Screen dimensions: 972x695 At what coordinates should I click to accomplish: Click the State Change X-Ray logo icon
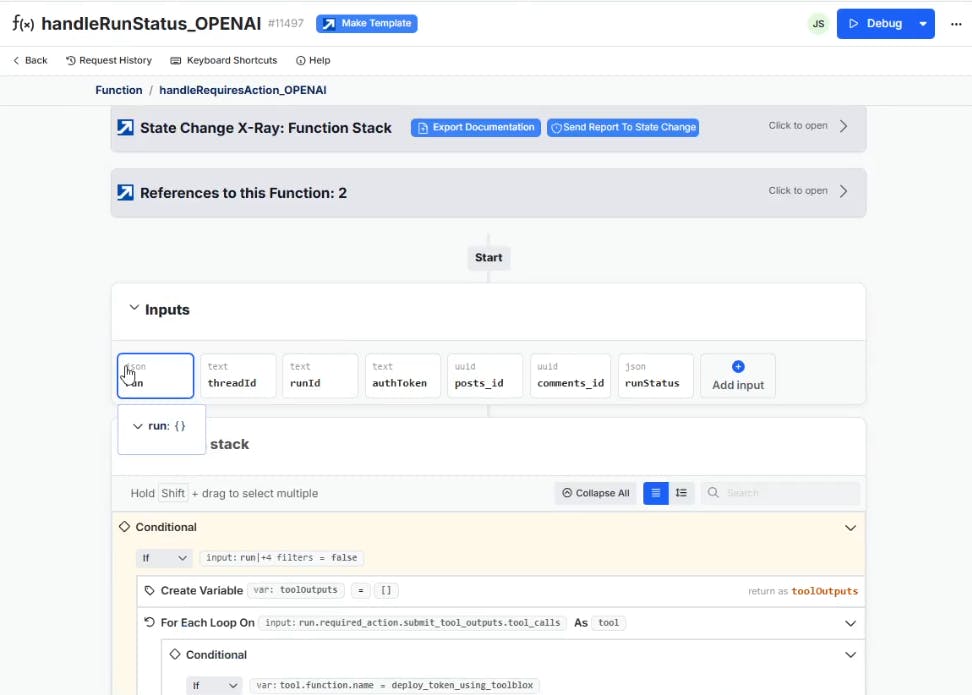click(x=125, y=128)
